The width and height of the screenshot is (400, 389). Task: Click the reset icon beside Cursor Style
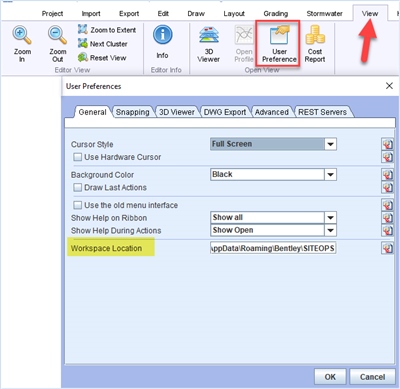tap(387, 144)
